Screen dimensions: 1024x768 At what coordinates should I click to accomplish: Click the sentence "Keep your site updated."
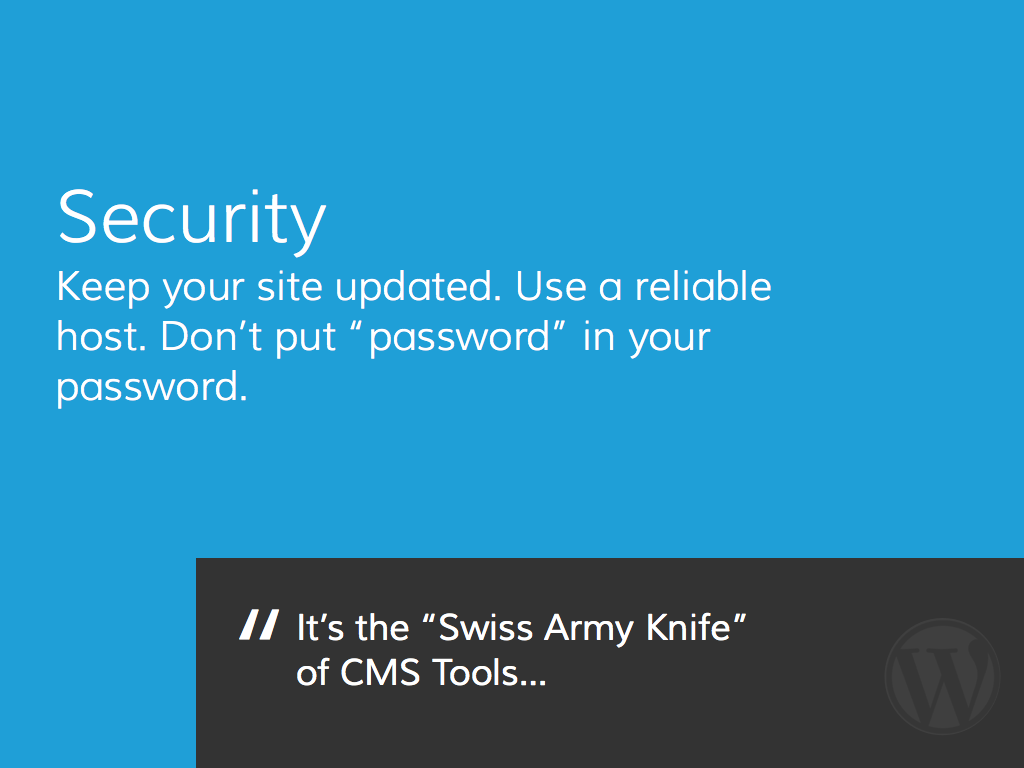tap(277, 288)
